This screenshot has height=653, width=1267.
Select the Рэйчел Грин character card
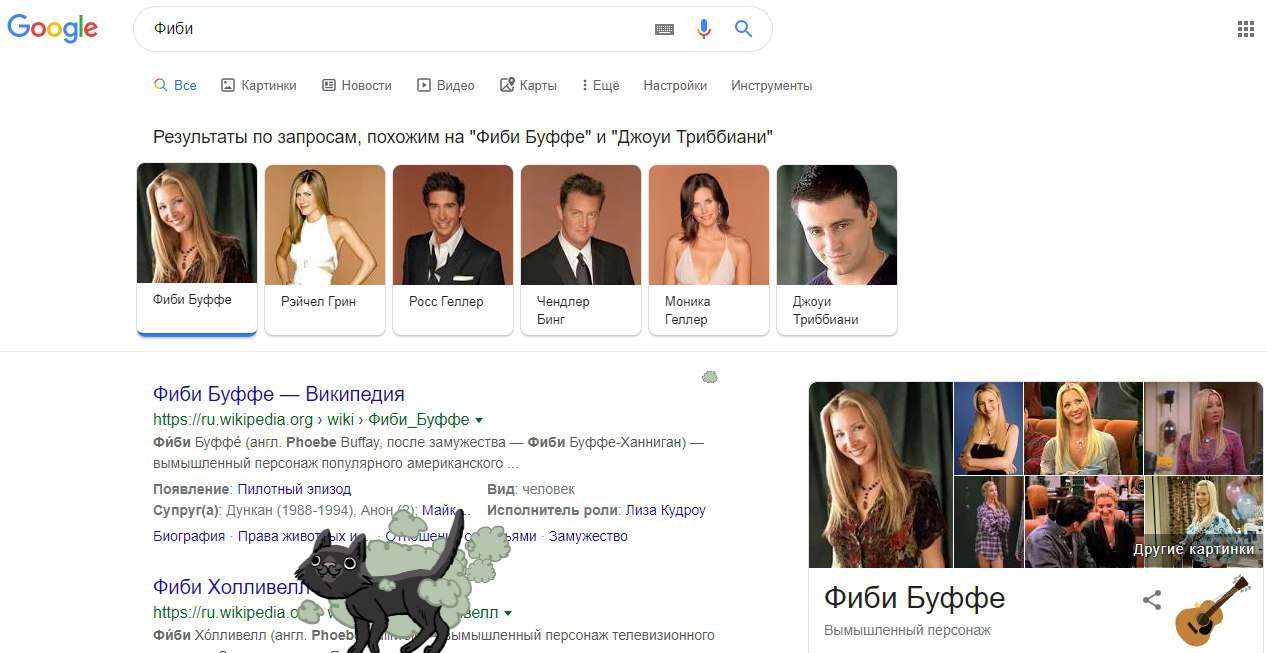325,249
